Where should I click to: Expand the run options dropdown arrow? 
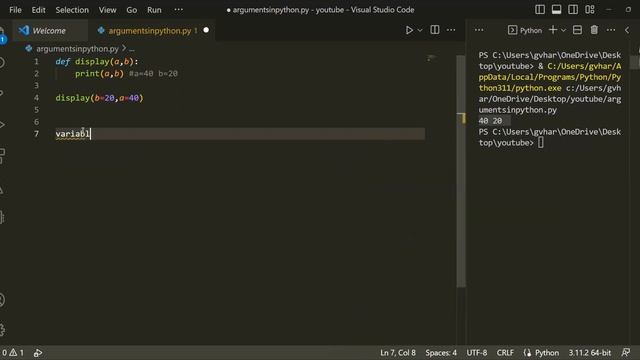pos(420,30)
